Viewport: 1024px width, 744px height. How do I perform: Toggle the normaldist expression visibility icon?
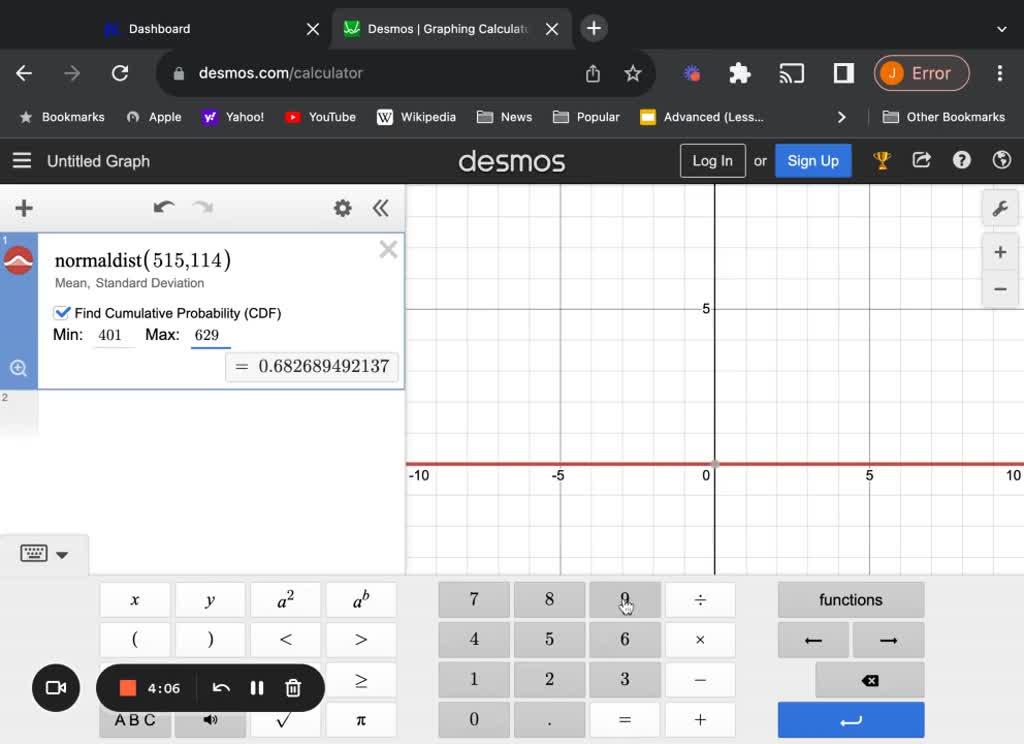(19, 261)
